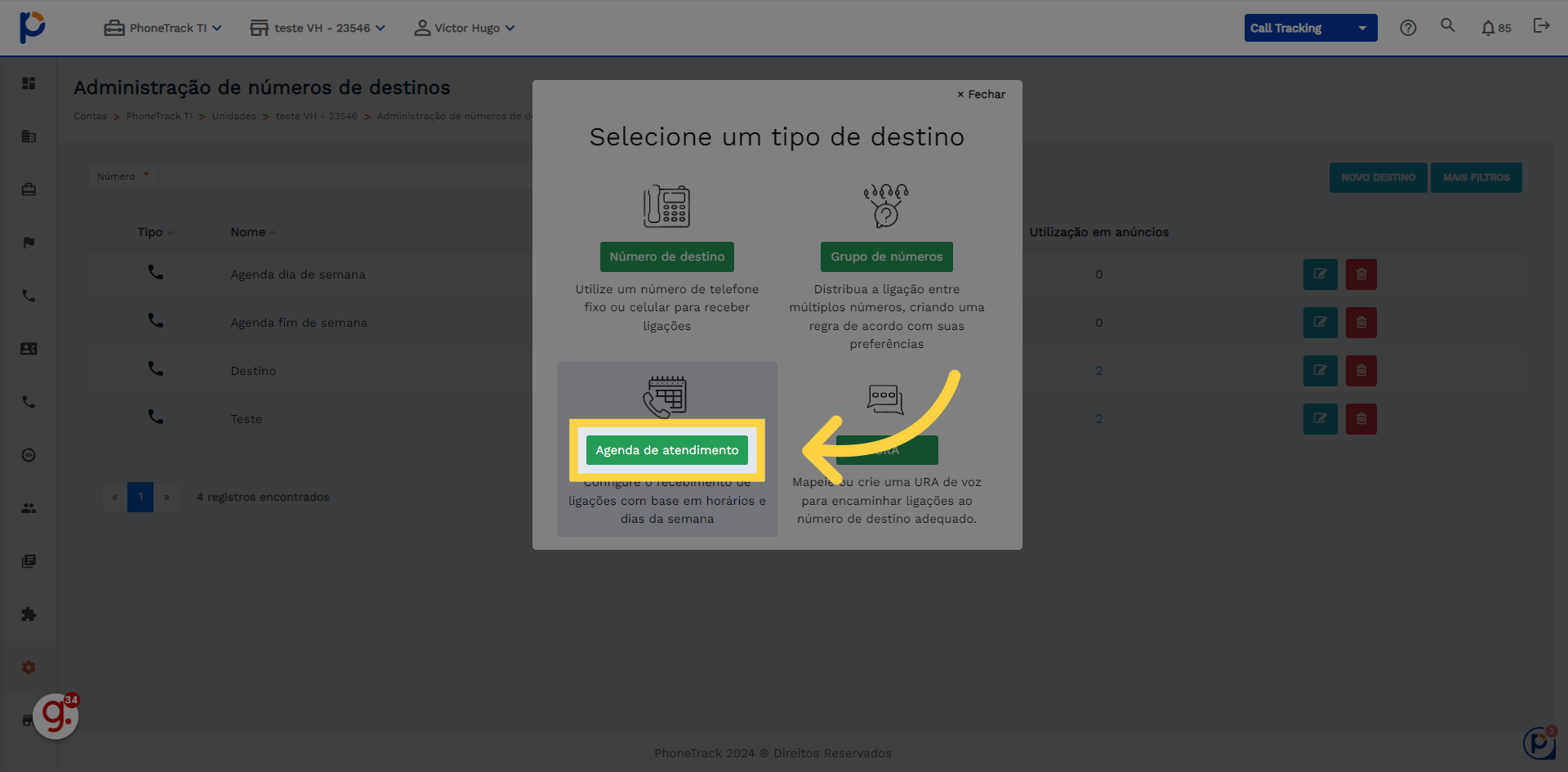Expand the Victor Hugo user menu
The width and height of the screenshot is (1568, 772).
coord(464,28)
